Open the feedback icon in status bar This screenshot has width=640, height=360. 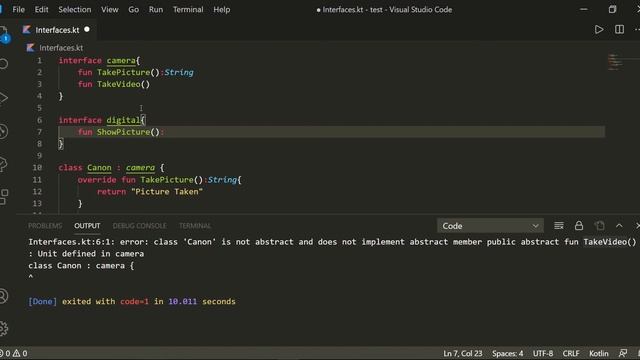click(x=622, y=353)
